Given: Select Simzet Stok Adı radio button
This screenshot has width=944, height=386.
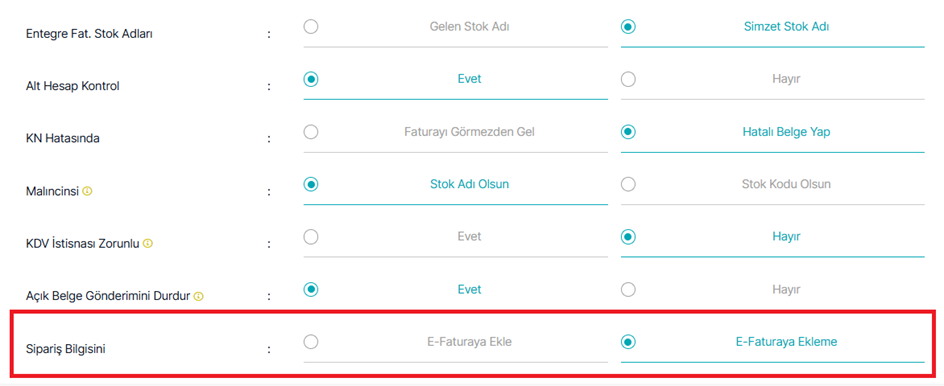Looking at the screenshot, I should 628,26.
